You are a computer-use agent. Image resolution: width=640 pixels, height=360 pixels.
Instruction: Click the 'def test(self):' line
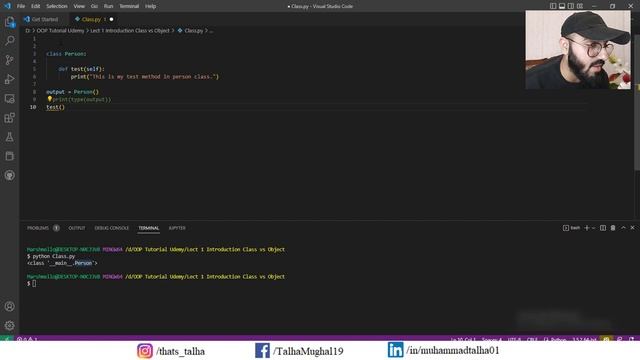coord(81,69)
